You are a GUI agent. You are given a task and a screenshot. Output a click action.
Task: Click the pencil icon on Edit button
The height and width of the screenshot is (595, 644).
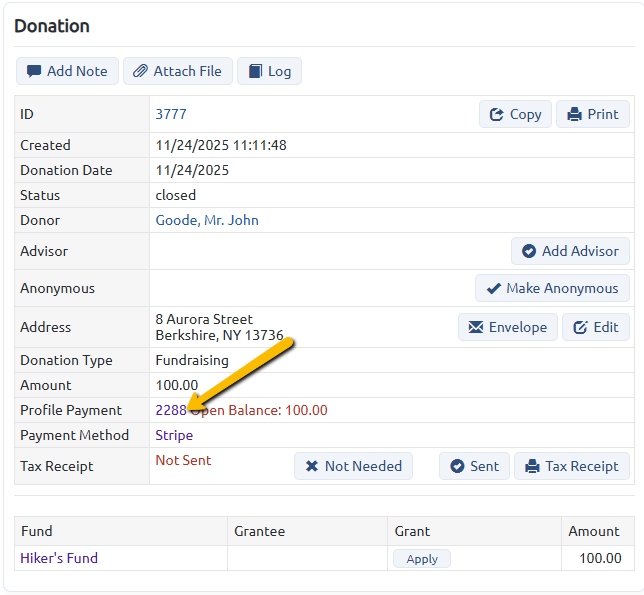tap(580, 327)
